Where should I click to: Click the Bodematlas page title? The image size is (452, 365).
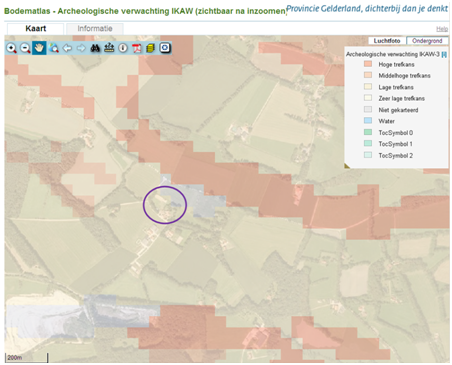coord(145,11)
